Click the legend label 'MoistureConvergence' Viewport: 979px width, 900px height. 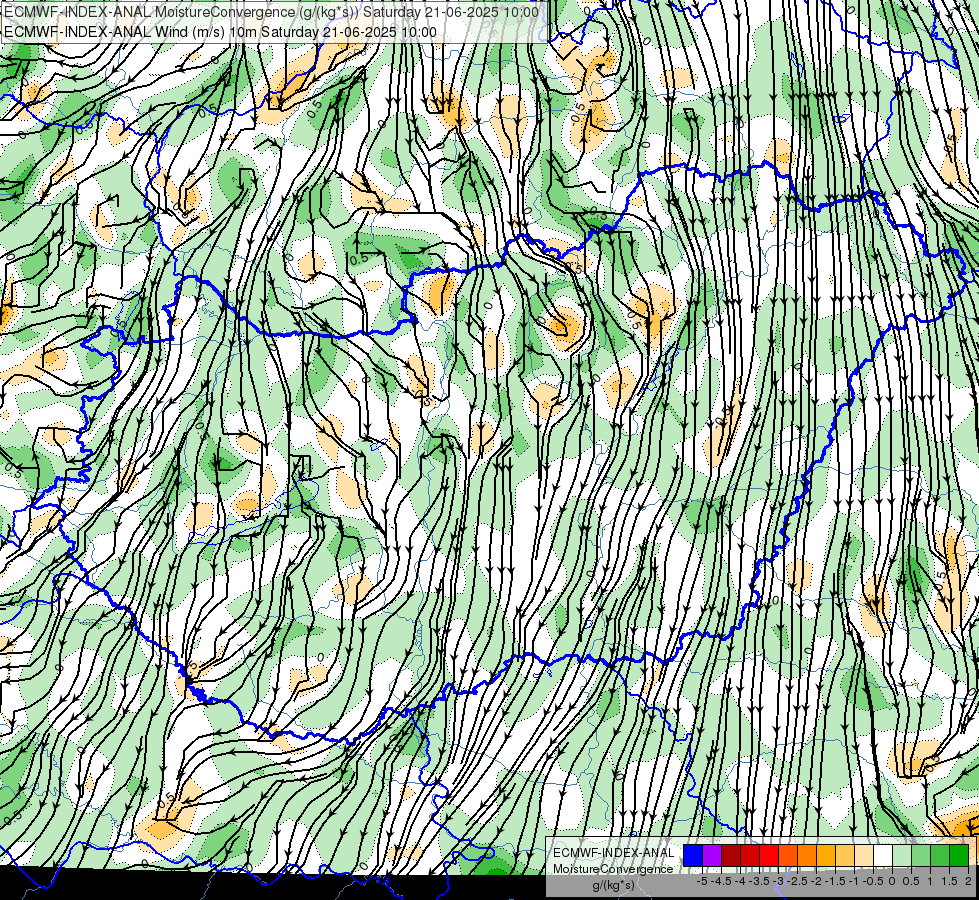[x=613, y=869]
